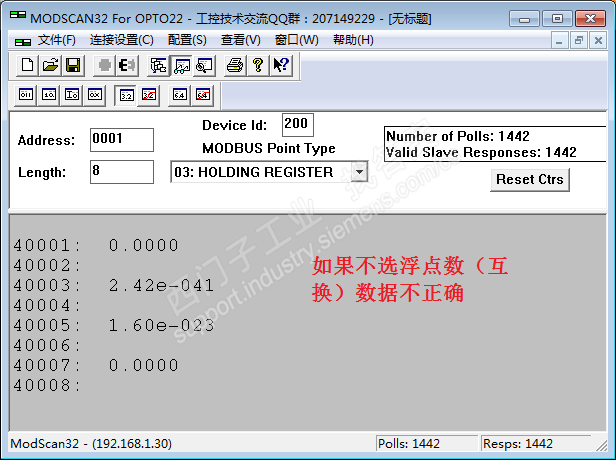The width and height of the screenshot is (616, 460).
Task: Select swapped 64-bit double icon with red line
Action: coord(202,95)
